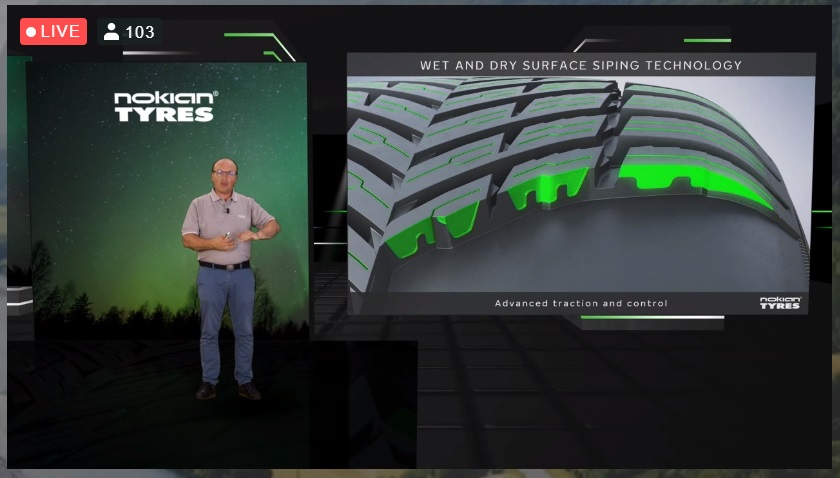Click the lapel microphone on presenter's shirt
This screenshot has width=840, height=478.
coord(228,210)
